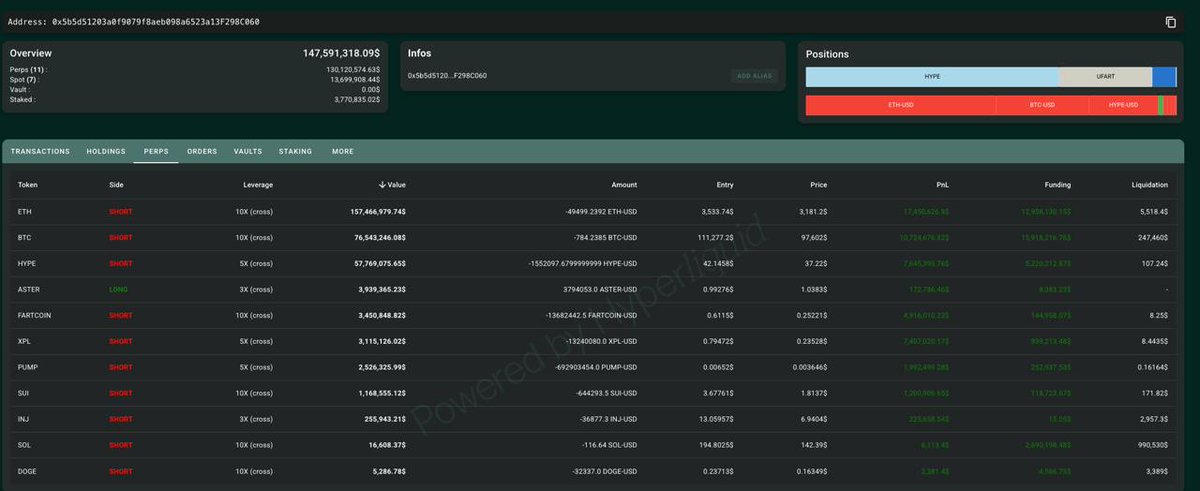
Task: Click the Overview panel heading
Action: 31,53
